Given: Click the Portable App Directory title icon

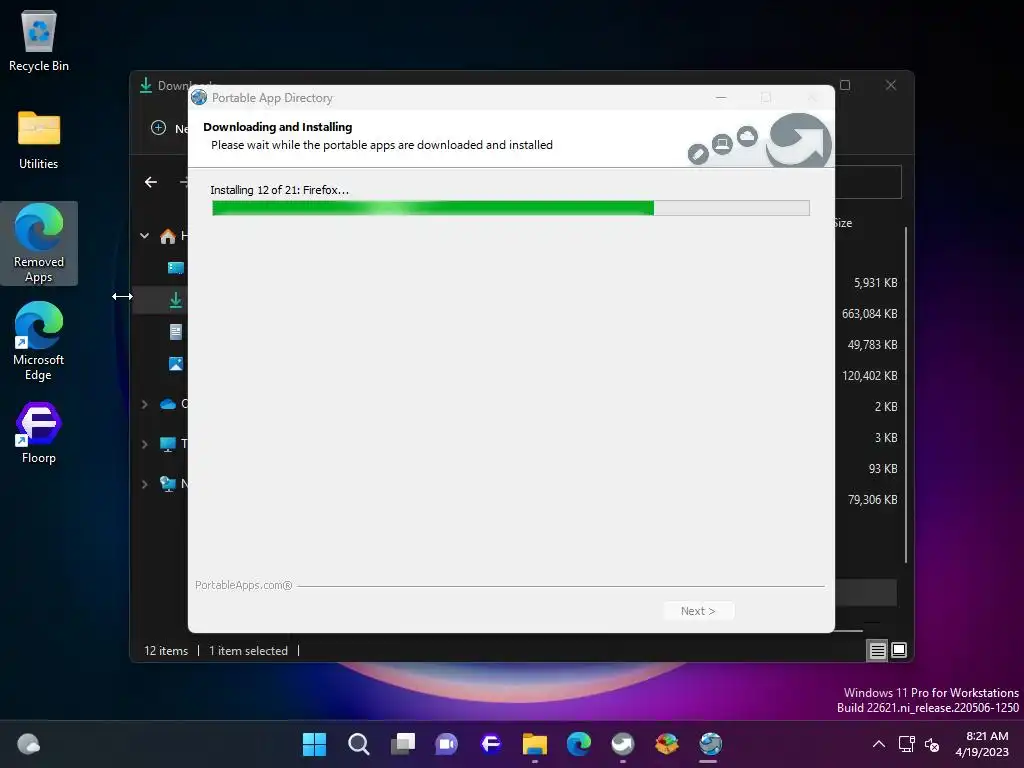Looking at the screenshot, I should pos(199,97).
